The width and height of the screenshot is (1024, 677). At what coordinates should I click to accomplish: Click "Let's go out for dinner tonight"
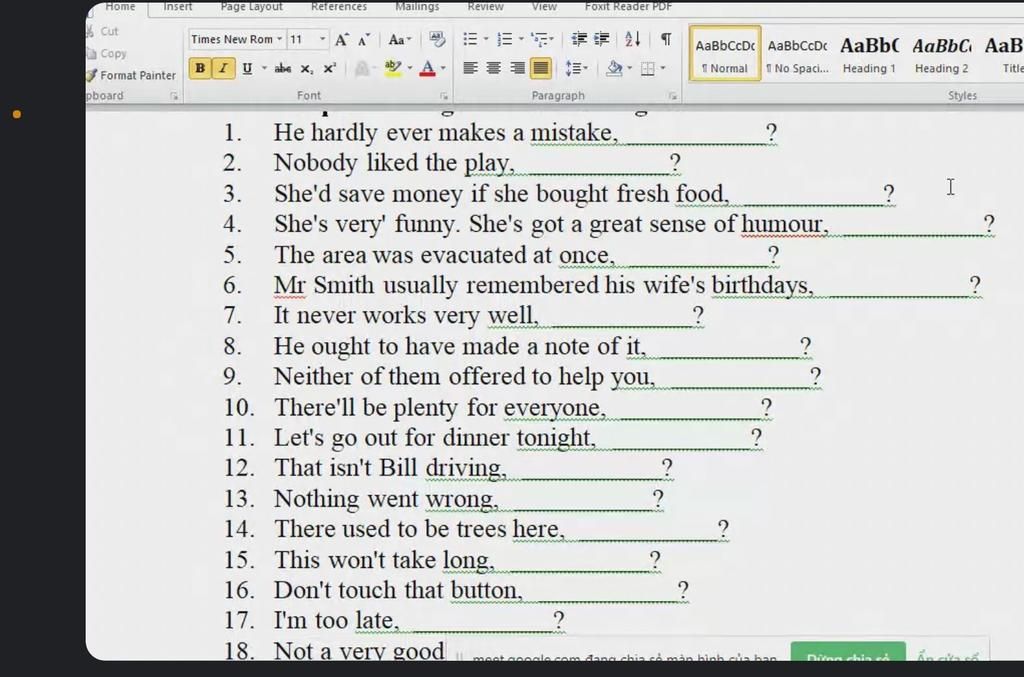click(432, 438)
